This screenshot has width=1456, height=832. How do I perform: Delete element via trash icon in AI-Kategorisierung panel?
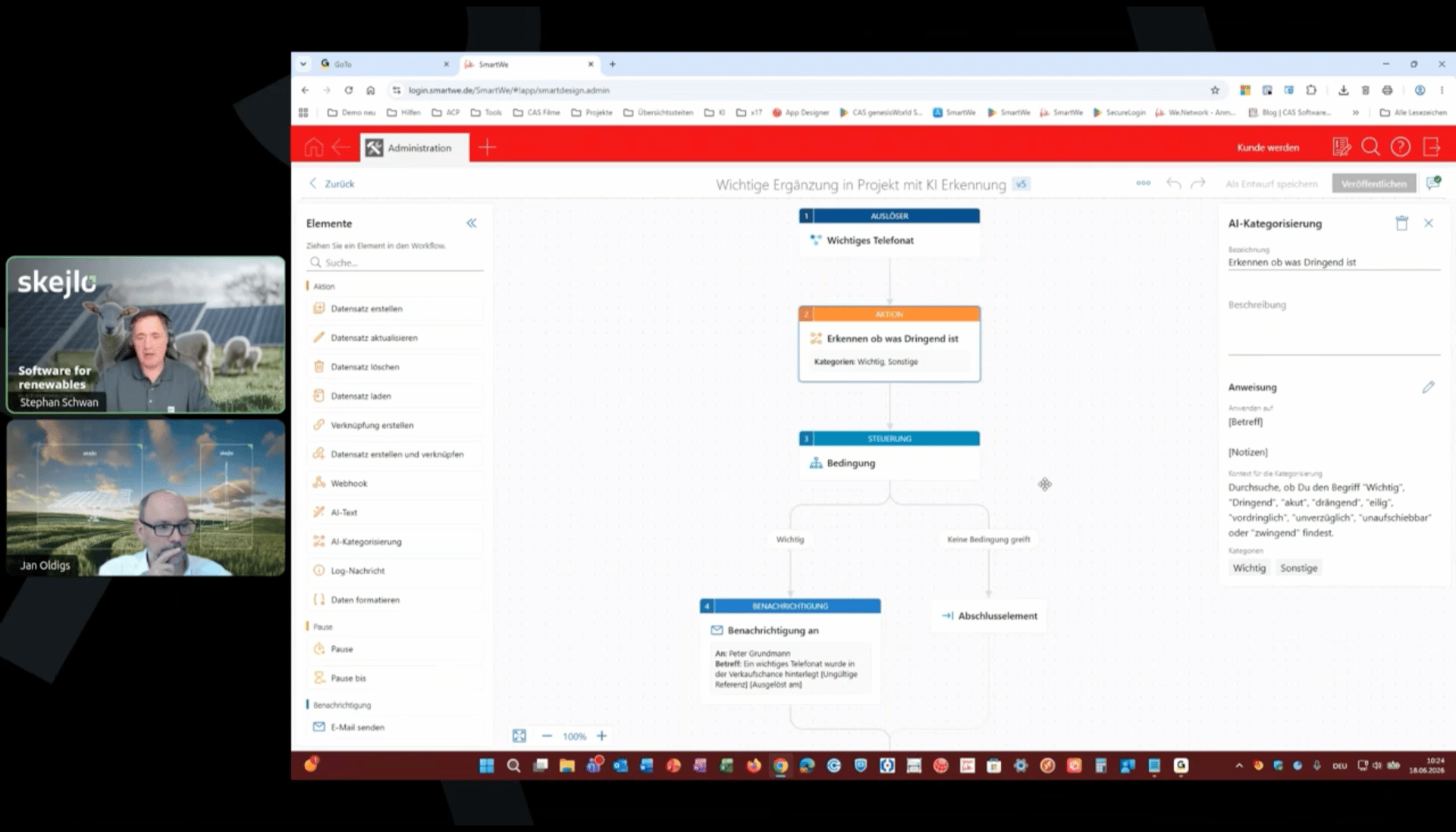(1401, 223)
